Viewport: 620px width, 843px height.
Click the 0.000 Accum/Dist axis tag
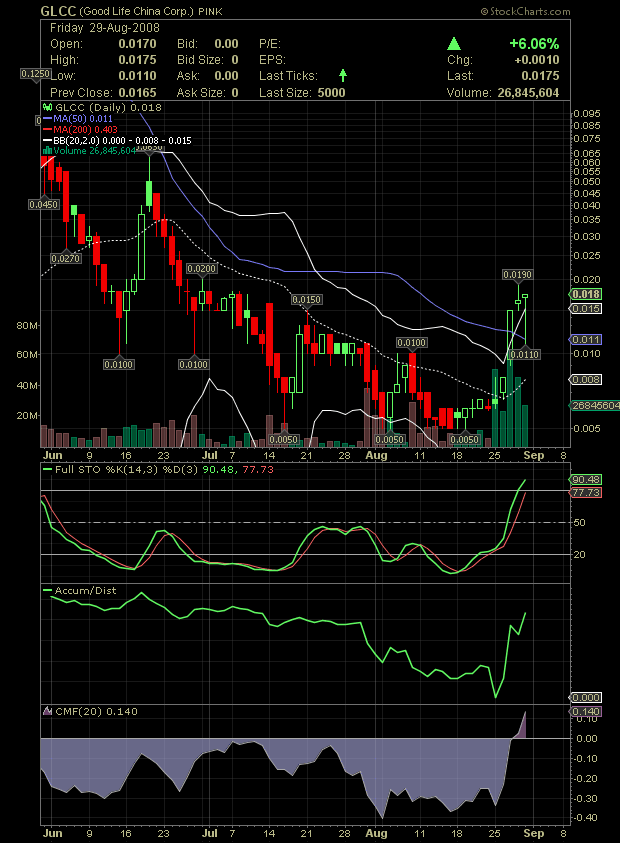(586, 697)
